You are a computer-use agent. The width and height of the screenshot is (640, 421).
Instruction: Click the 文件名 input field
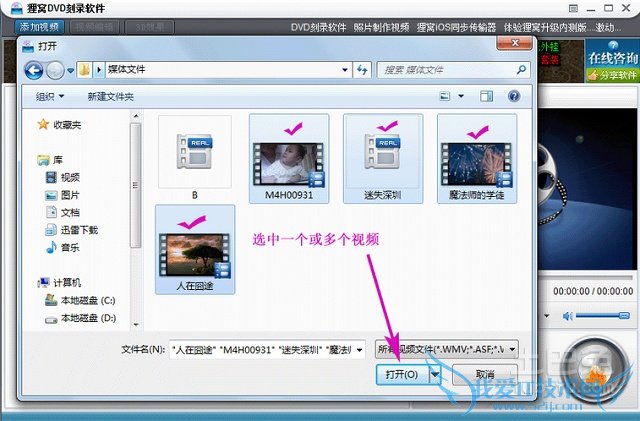click(x=262, y=350)
